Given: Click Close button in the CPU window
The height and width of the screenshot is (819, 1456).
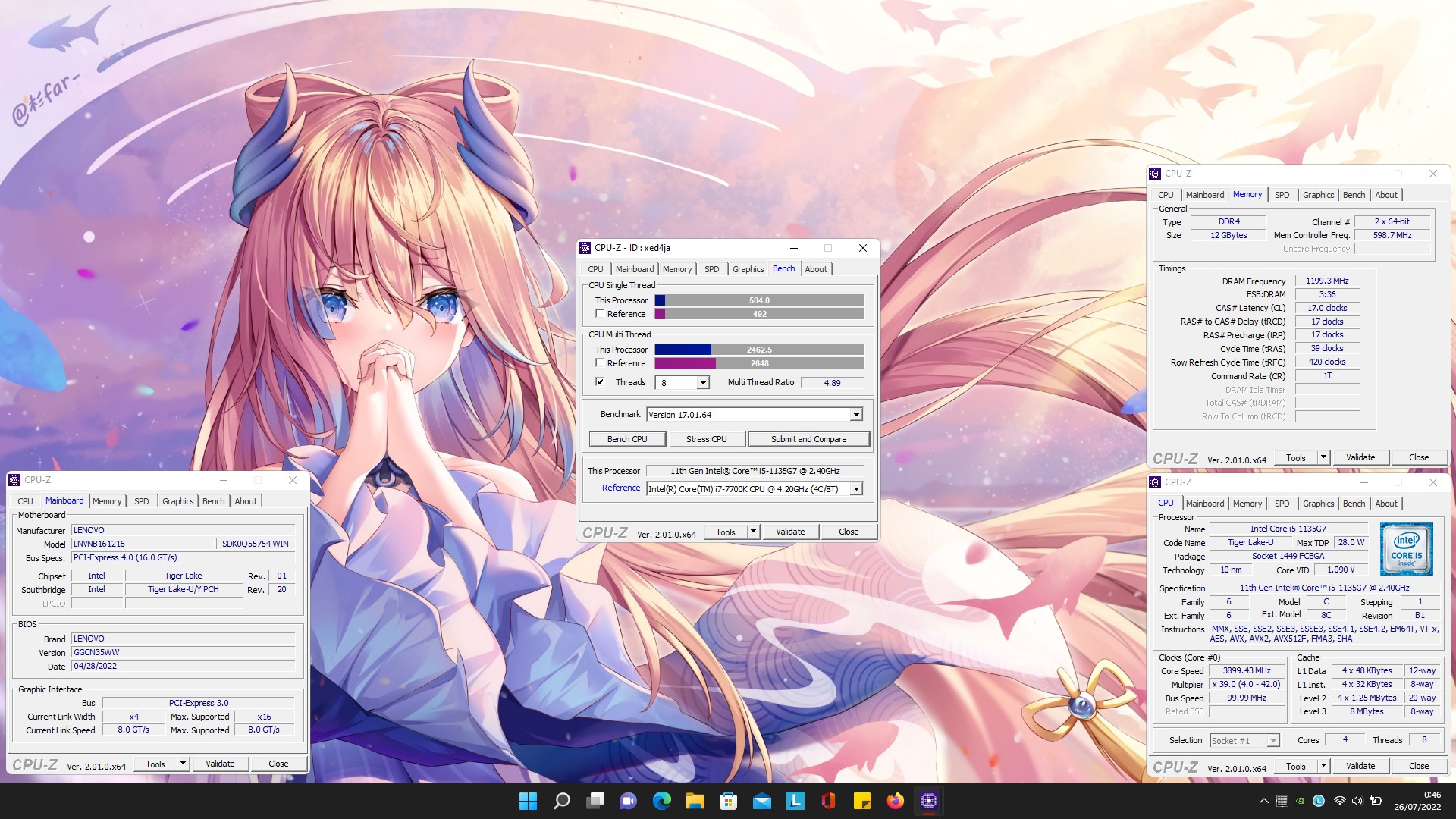Looking at the screenshot, I should pyautogui.click(x=1419, y=767).
